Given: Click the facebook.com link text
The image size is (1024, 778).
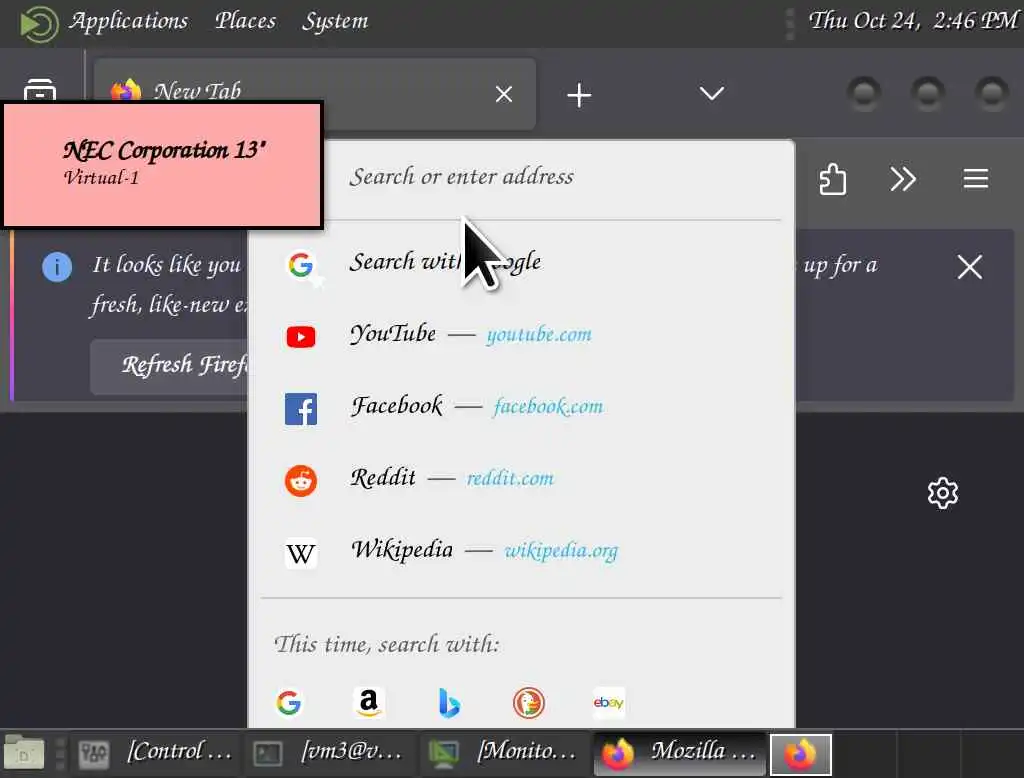Looking at the screenshot, I should point(548,406).
